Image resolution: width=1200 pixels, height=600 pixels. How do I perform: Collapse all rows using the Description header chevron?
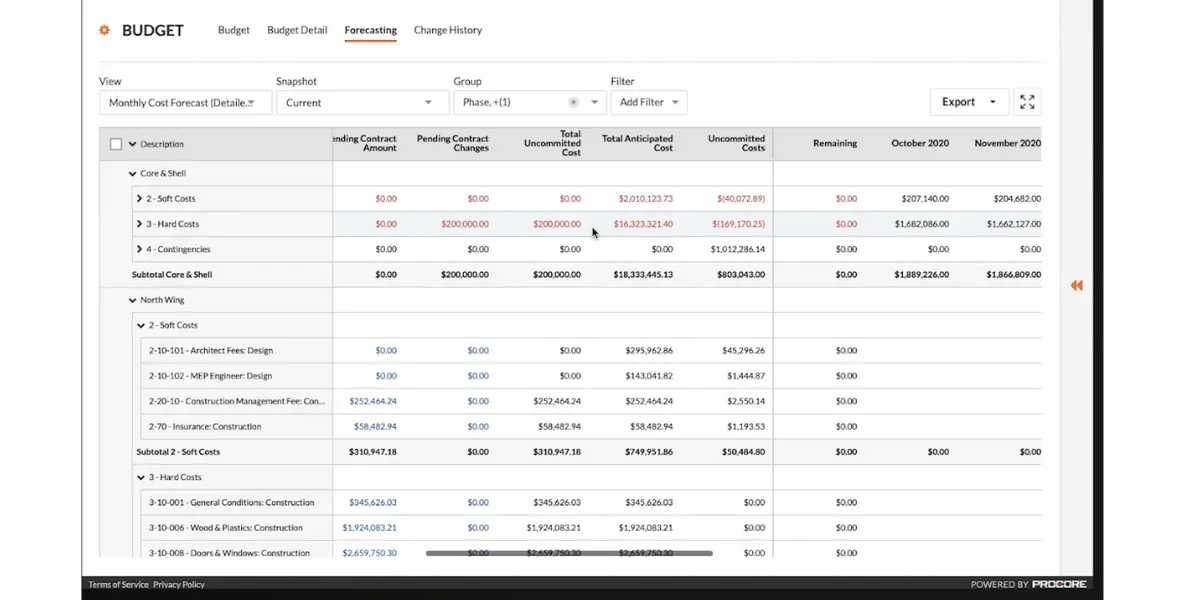pyautogui.click(x=132, y=144)
